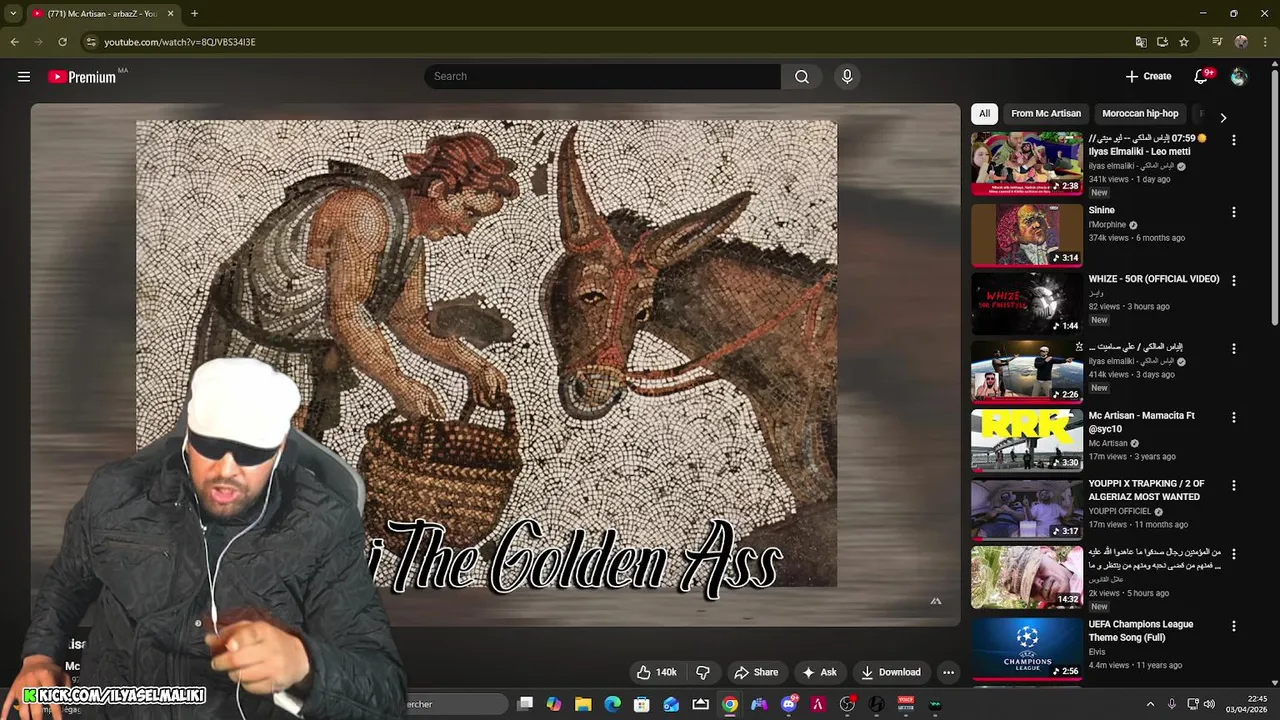Open more options for WHIZE - 5OR video
Screen dimensions: 1280x720
(1234, 280)
